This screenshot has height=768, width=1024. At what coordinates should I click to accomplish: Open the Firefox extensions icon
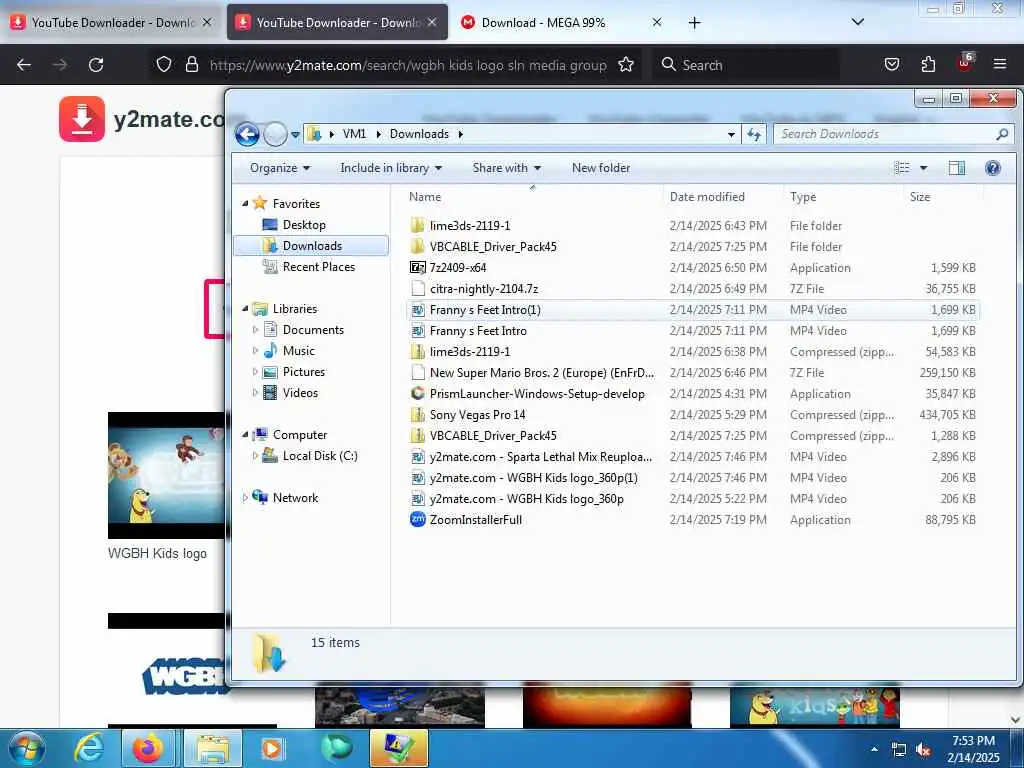point(928,65)
